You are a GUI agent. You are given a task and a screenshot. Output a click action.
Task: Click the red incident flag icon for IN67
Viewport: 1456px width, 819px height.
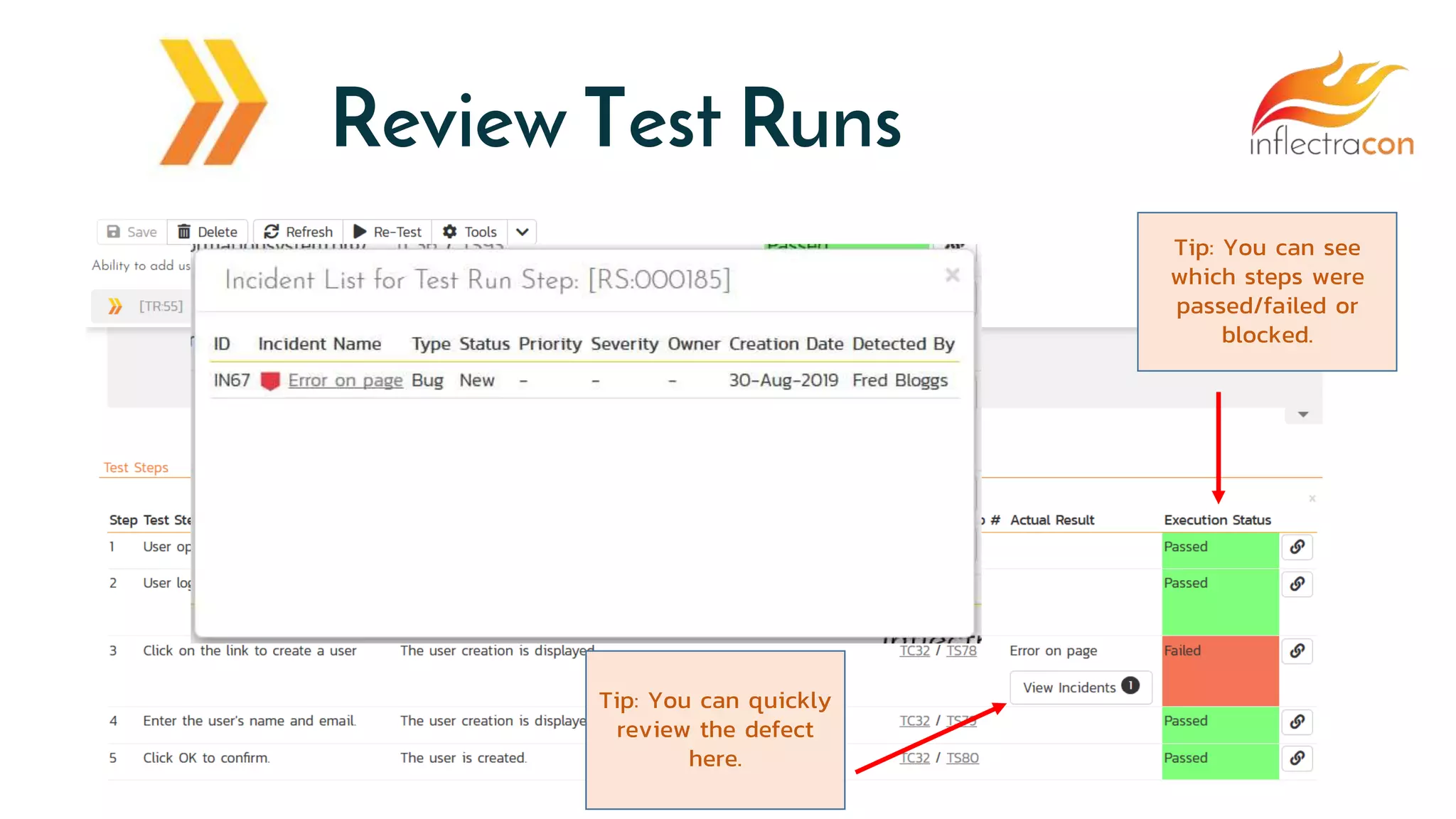(x=270, y=381)
